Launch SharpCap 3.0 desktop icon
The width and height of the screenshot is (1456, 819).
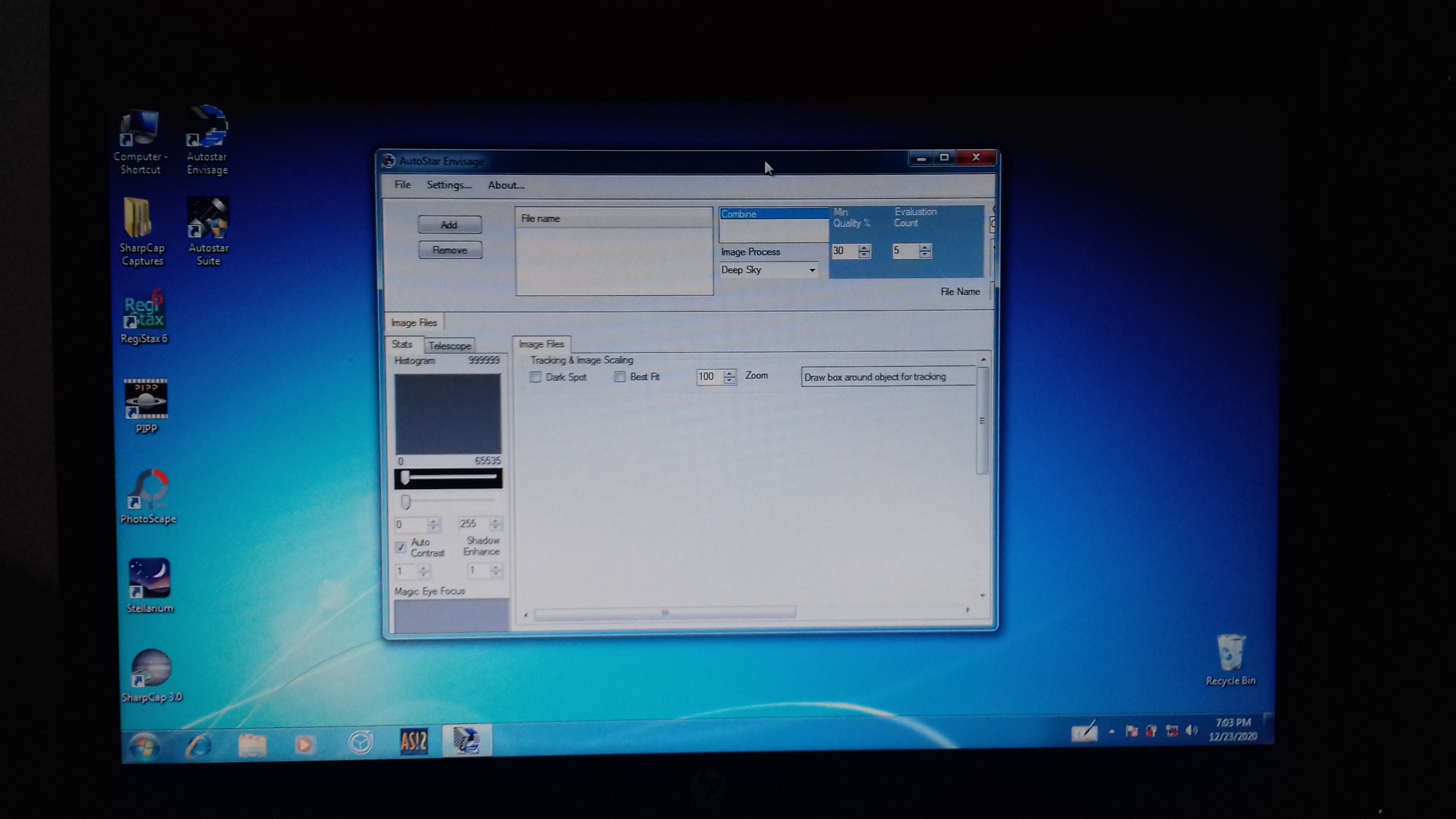pos(151,676)
